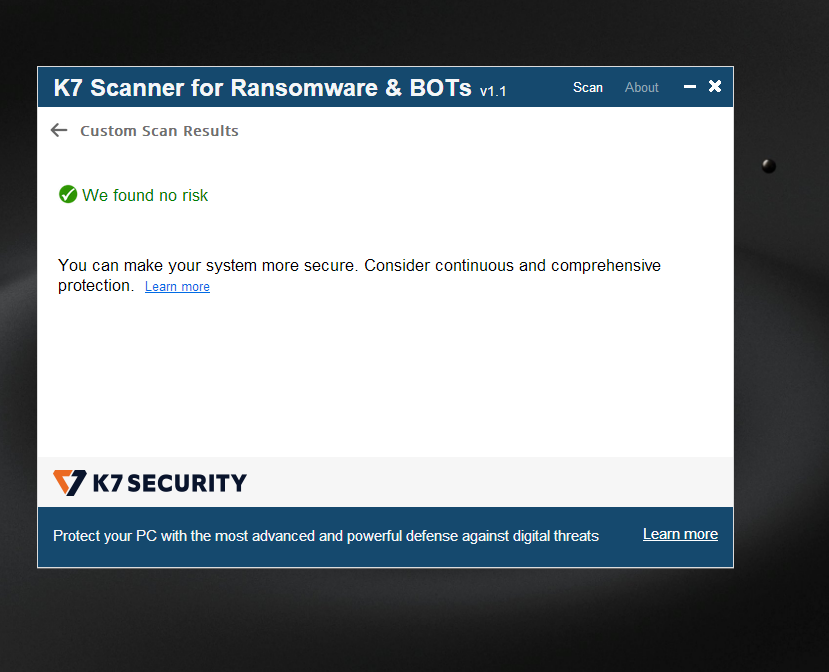Open the Learn more link in the blue footer
829x672 pixels.
pyautogui.click(x=680, y=534)
